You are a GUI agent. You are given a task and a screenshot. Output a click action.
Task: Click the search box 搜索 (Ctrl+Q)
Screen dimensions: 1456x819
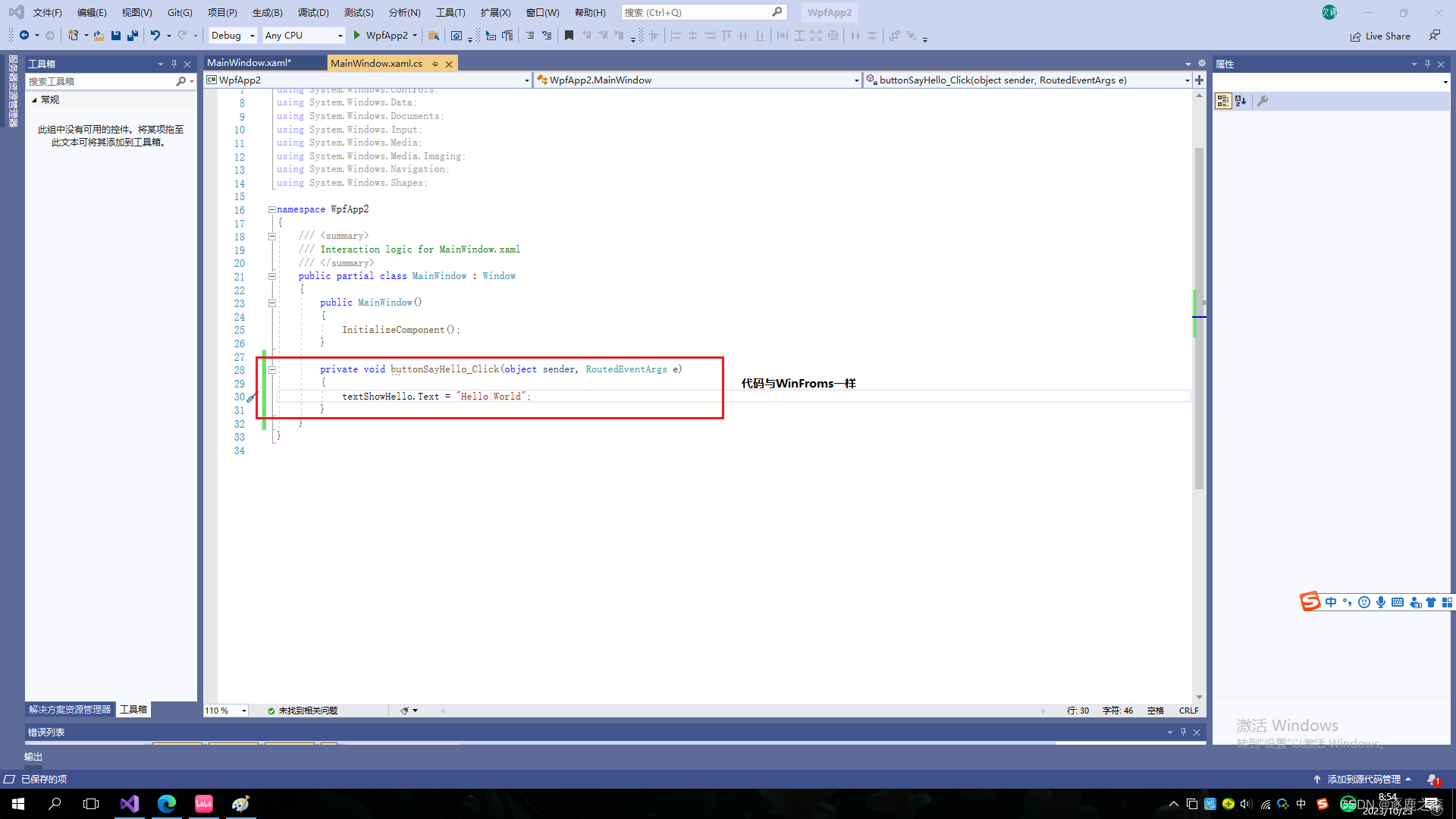[x=703, y=12]
